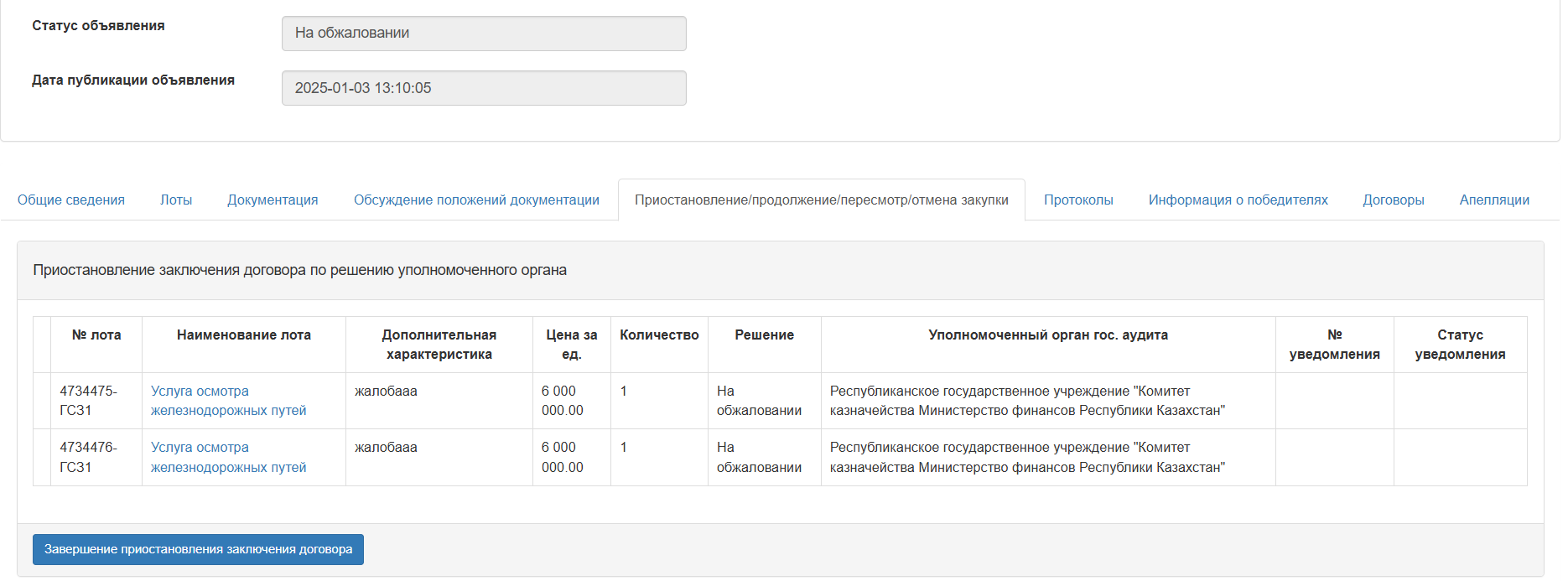Click the № уведомления column header
Viewport: 1568px width, 581px height.
click(x=1335, y=345)
